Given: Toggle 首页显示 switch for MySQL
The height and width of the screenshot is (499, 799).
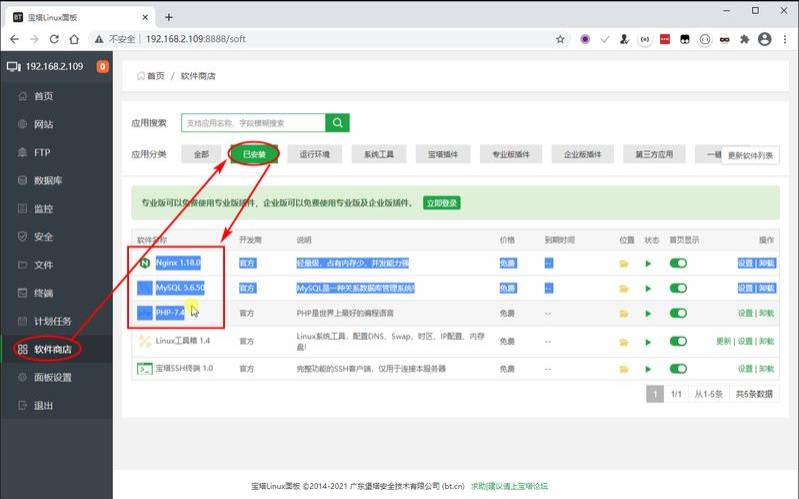Looking at the screenshot, I should (678, 288).
